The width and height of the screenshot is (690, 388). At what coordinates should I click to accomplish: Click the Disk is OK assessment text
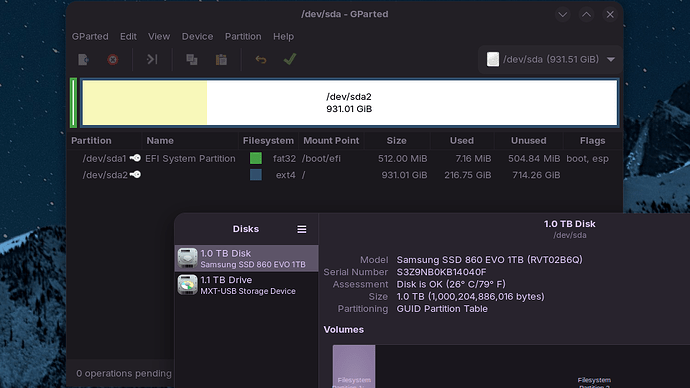(451, 285)
